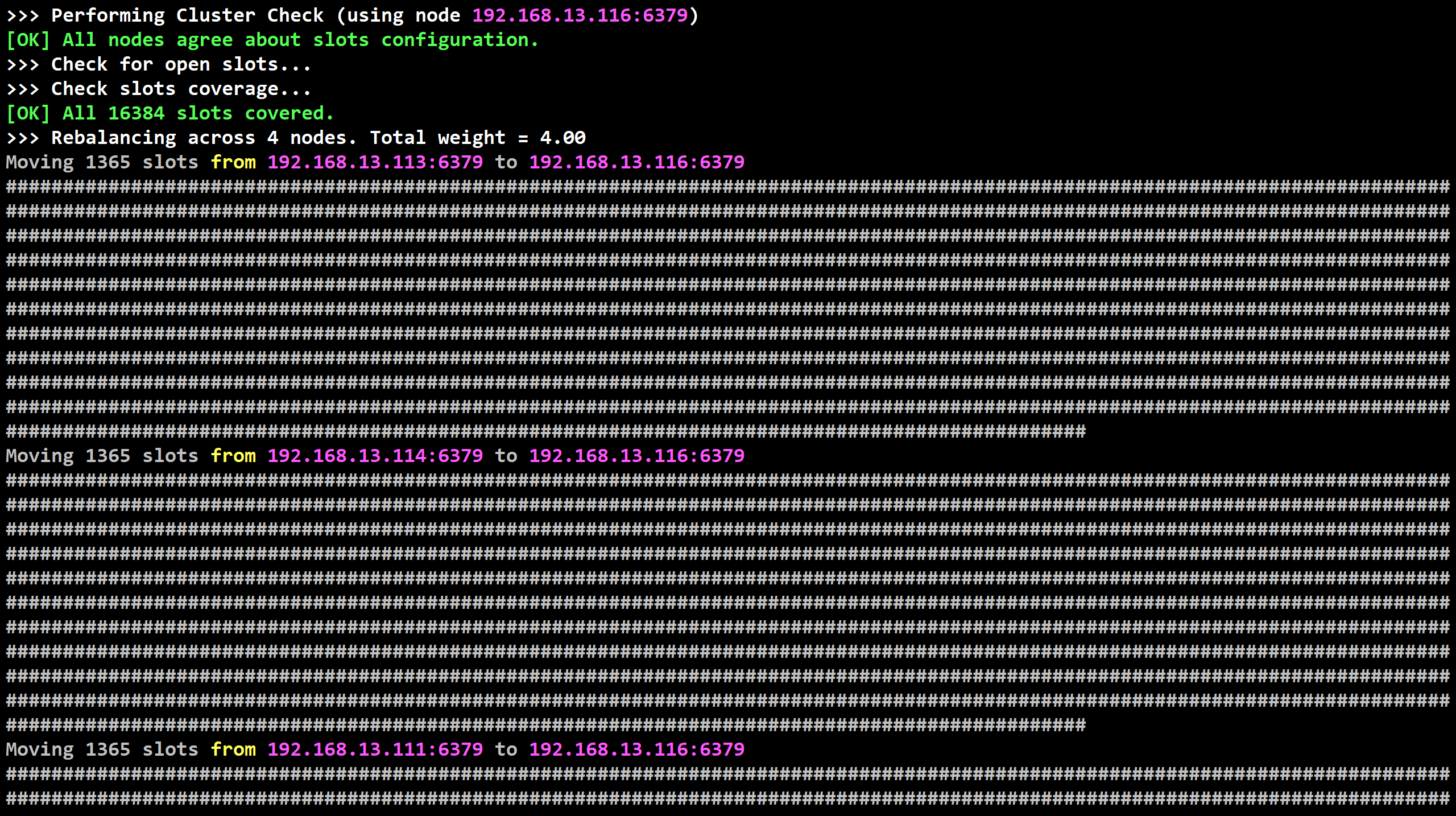Click yellow 'from' on the 192.168.13.113 line

[233, 162]
